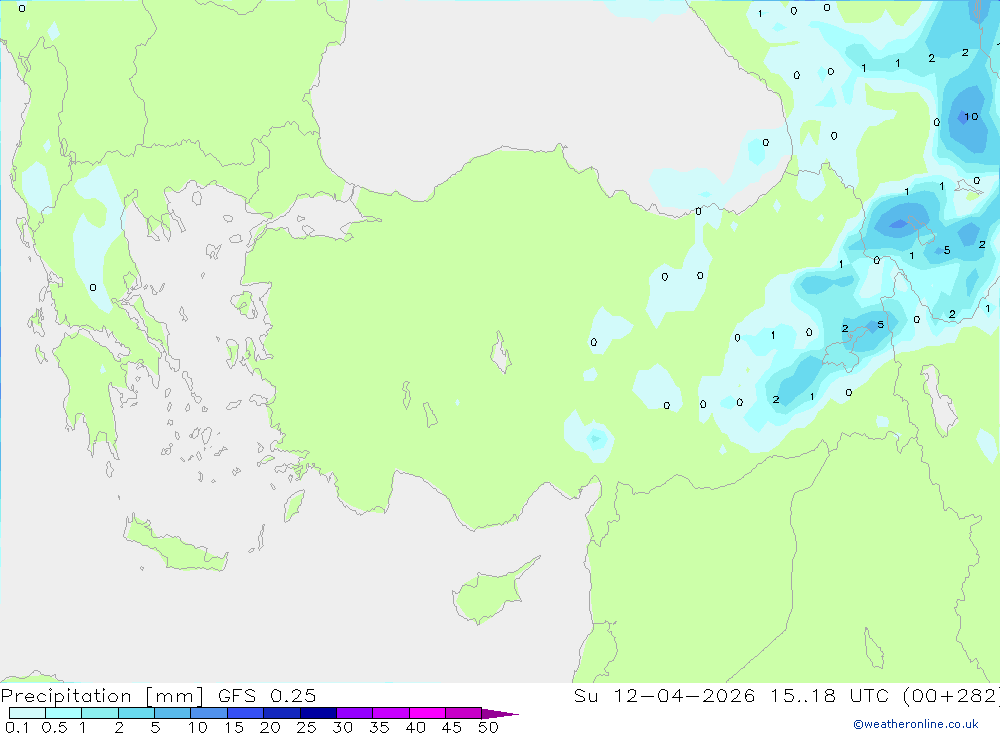Select the 45–50 mm legend swatch
This screenshot has height=733, width=1000.
[464, 713]
